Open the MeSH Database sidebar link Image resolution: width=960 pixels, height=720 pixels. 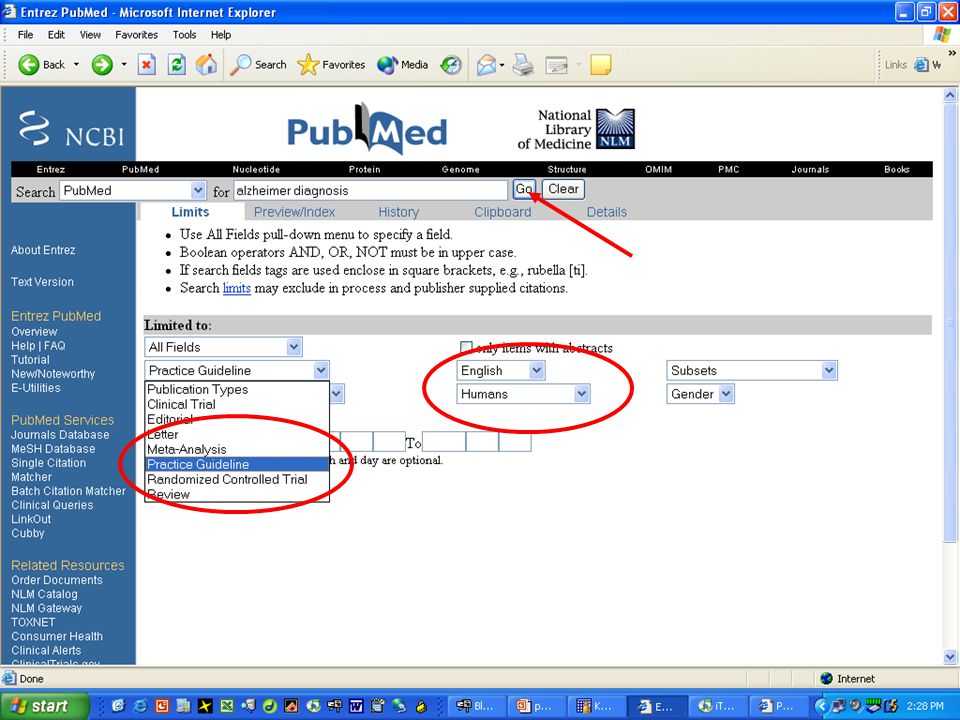[x=53, y=449]
